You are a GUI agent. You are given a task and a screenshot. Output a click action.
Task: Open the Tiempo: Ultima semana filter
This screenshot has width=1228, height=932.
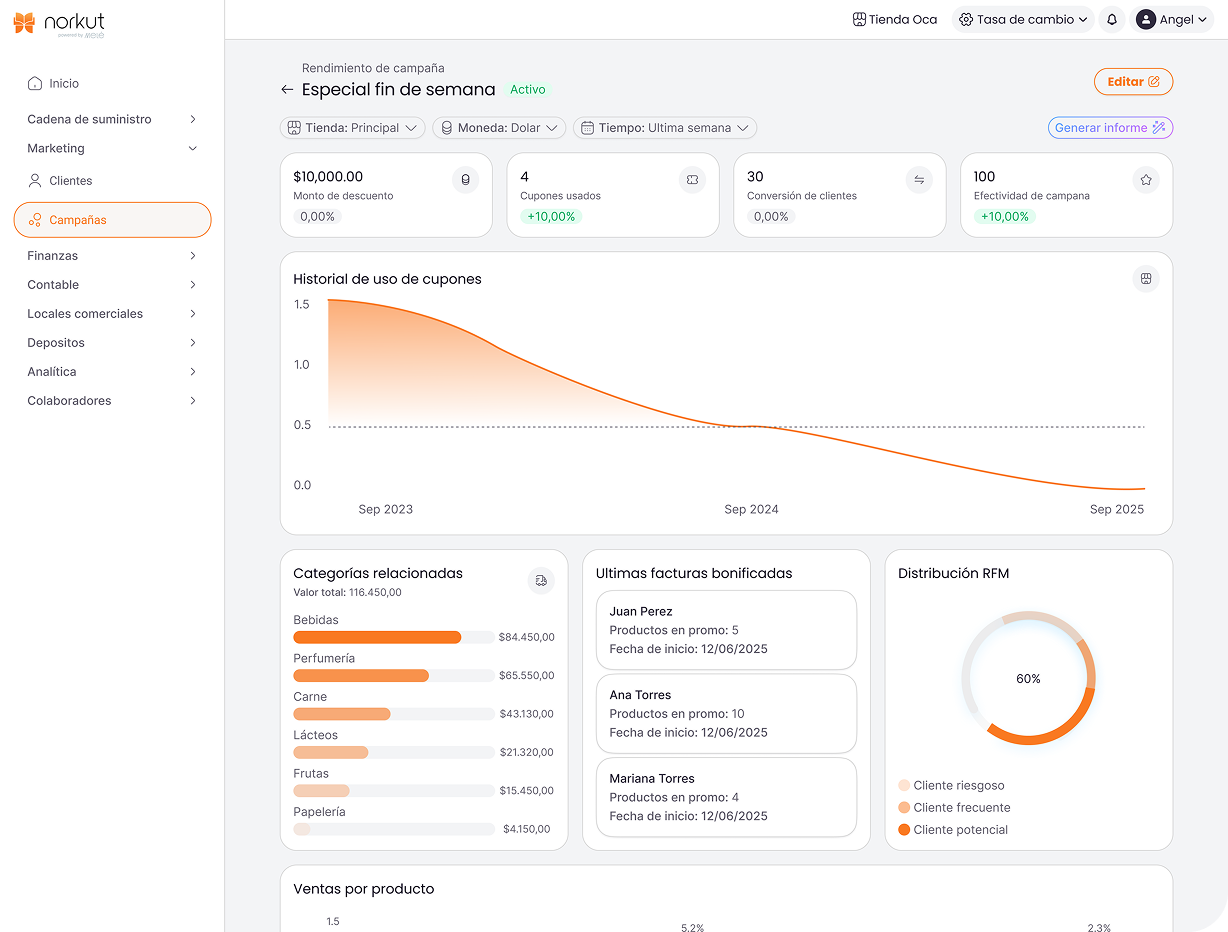coord(665,128)
